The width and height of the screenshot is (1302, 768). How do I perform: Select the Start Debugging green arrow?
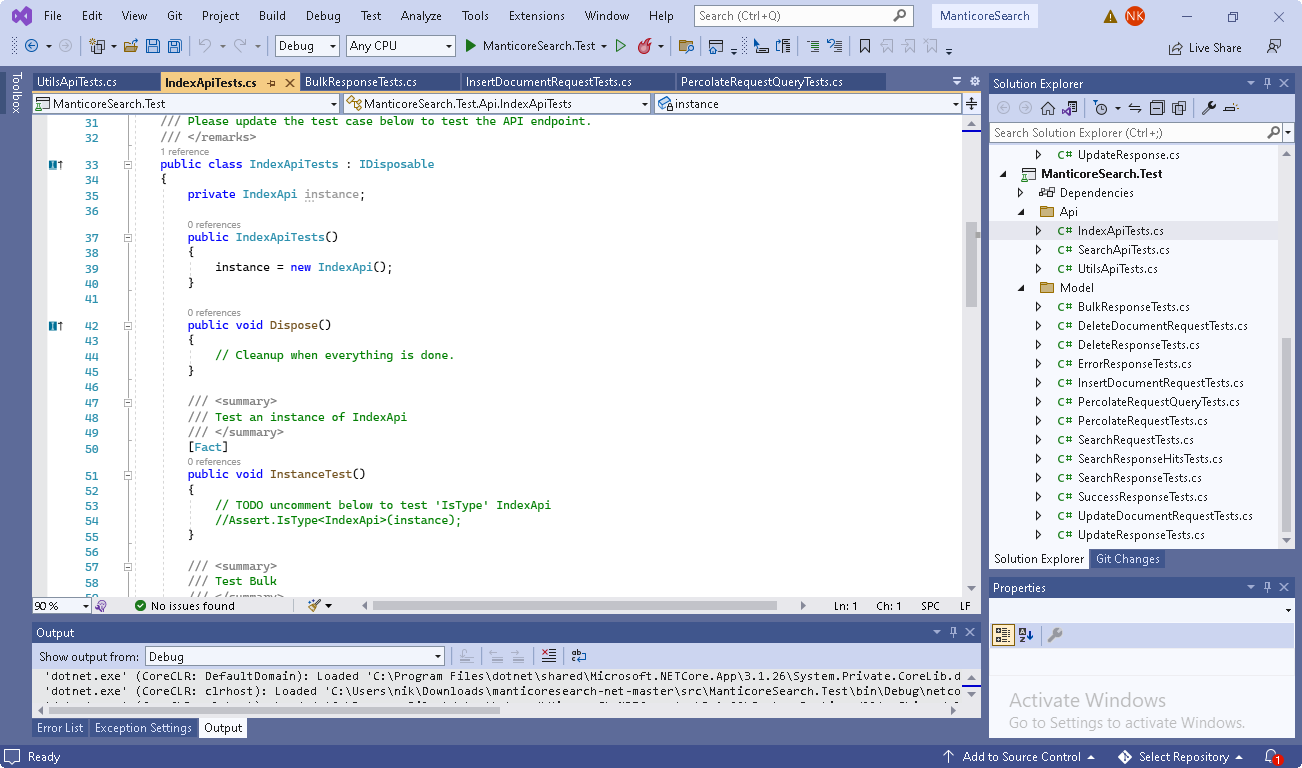pos(470,45)
